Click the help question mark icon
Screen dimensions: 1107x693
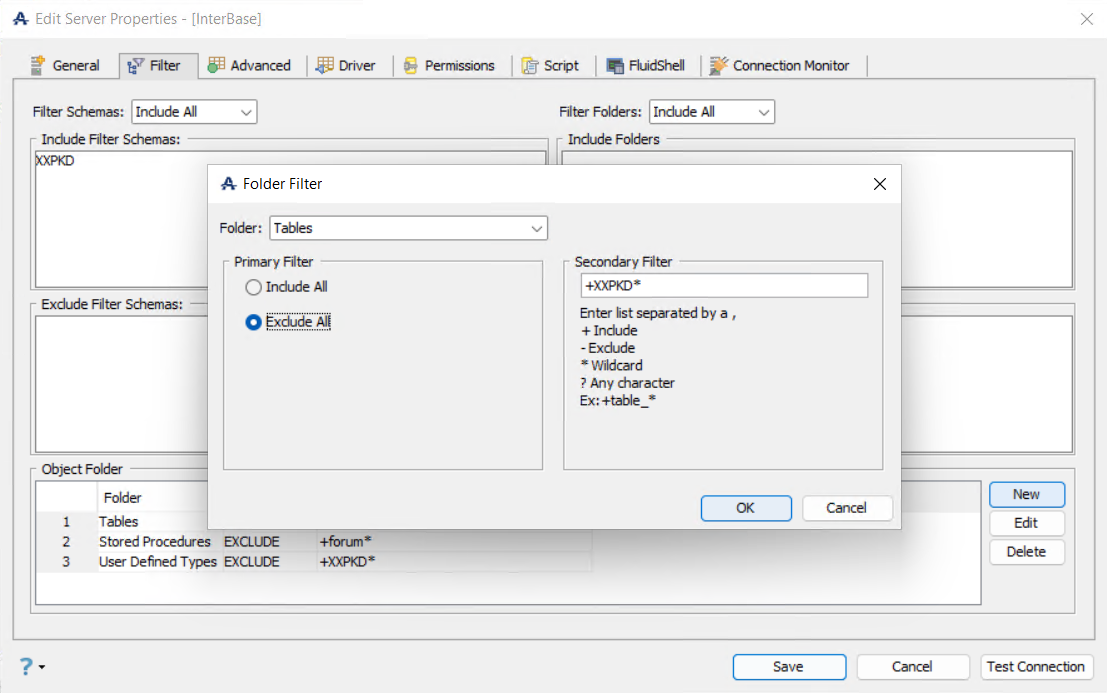click(26, 666)
